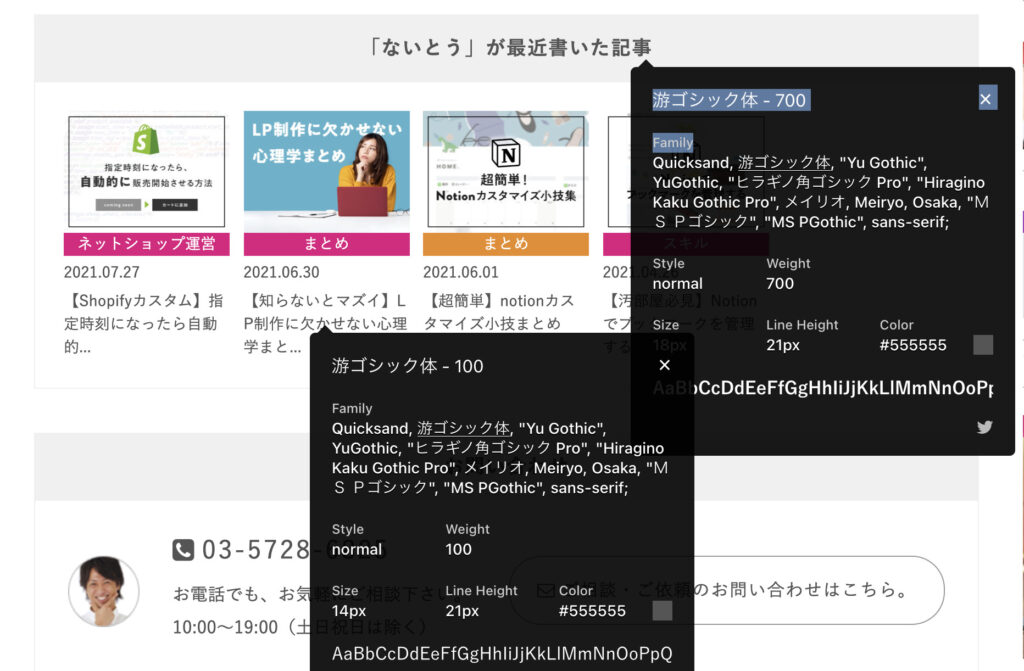Open the Shopify auto-sale article thumbnail
Viewport: 1024px width, 671px height.
click(147, 171)
